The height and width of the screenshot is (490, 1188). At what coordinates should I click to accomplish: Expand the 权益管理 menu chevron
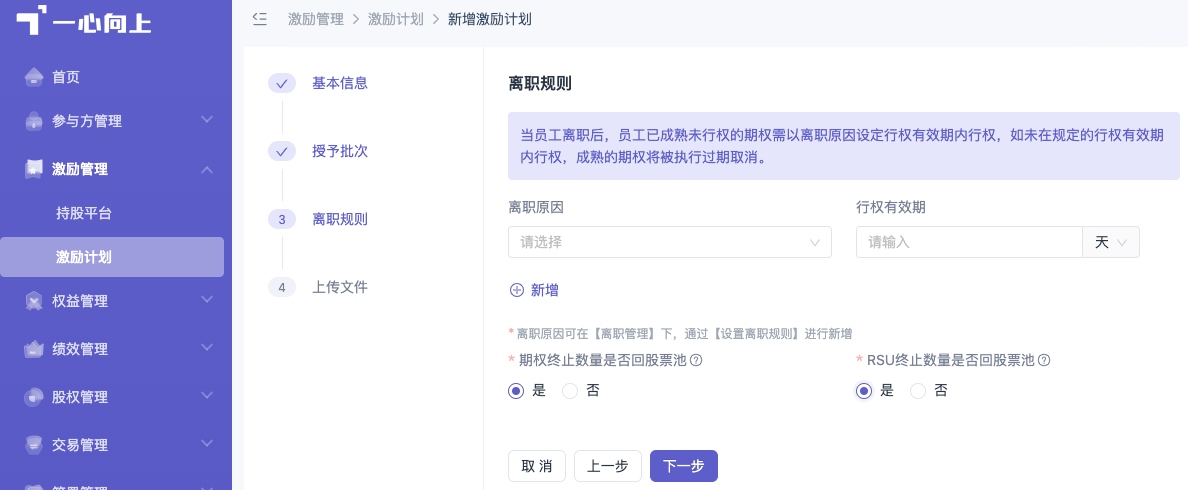pos(207,300)
